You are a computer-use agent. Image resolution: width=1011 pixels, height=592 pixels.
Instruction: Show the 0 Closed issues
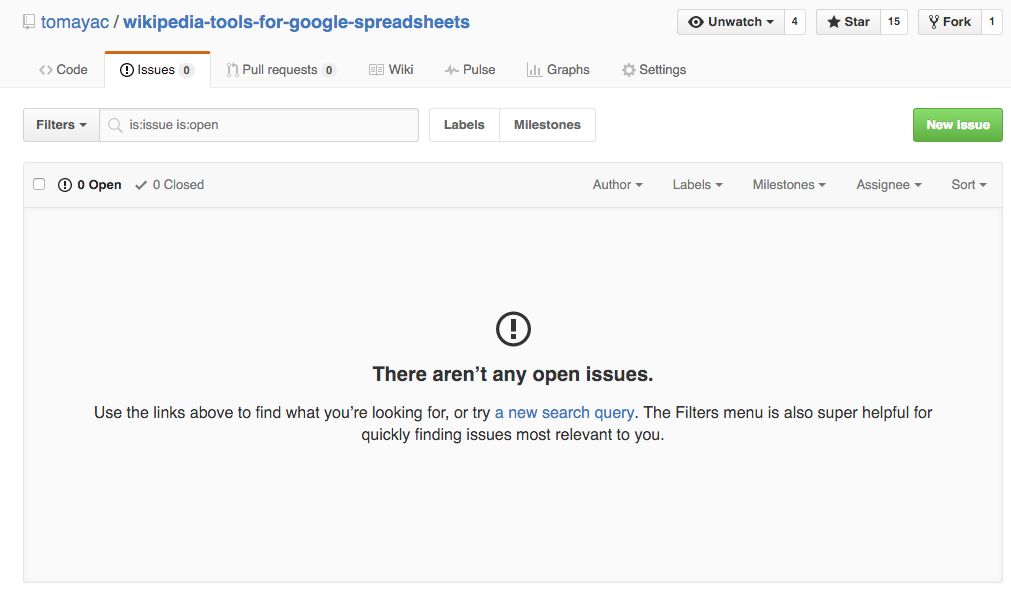169,185
